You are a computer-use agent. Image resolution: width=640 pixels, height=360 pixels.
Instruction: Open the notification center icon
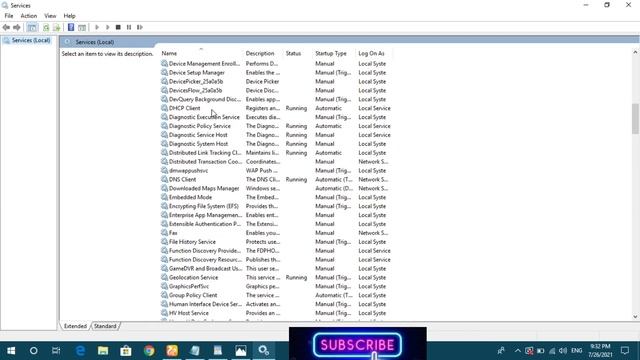[x=625, y=351]
